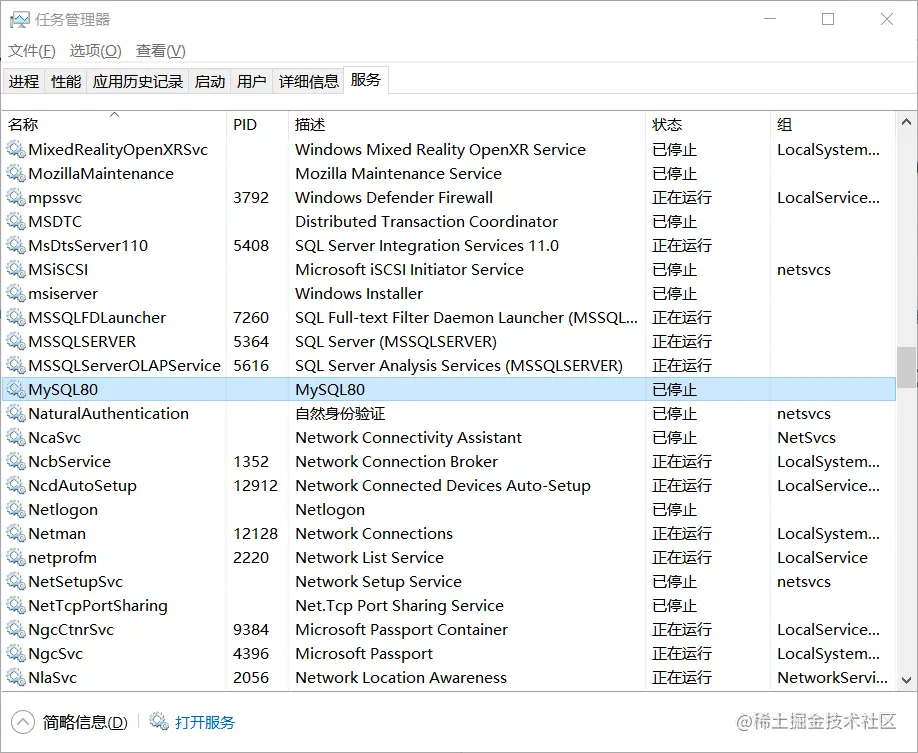
Task: Switch to the 启动 tab
Action: (x=210, y=81)
